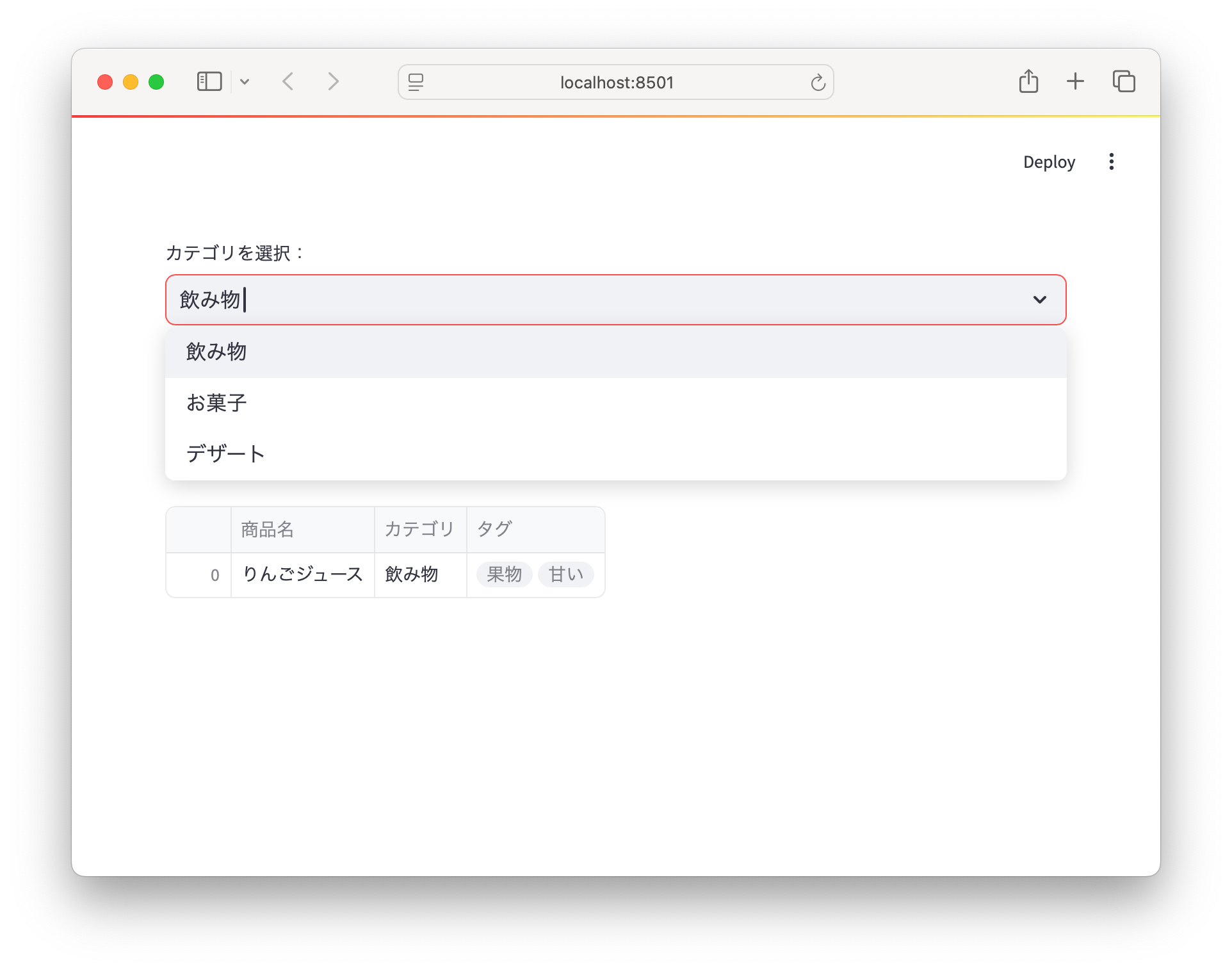Reload the localhost:8501 page
This screenshot has height=971, width=1232.
coord(818,82)
